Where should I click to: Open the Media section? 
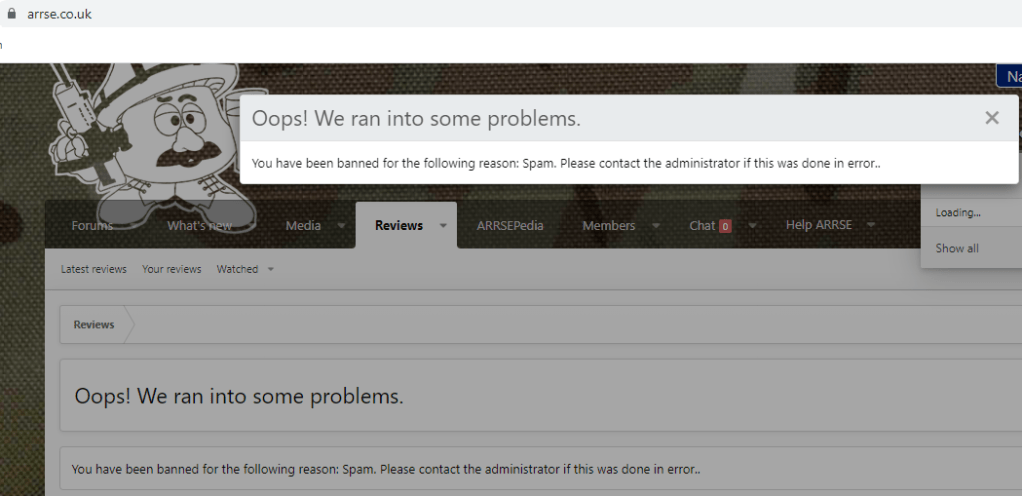[x=303, y=225]
